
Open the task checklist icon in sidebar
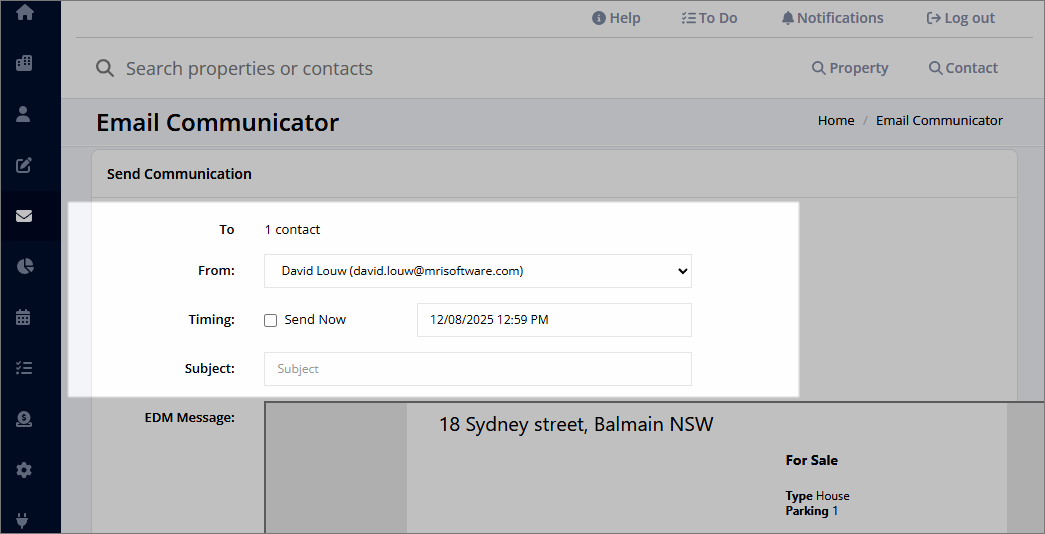point(24,368)
